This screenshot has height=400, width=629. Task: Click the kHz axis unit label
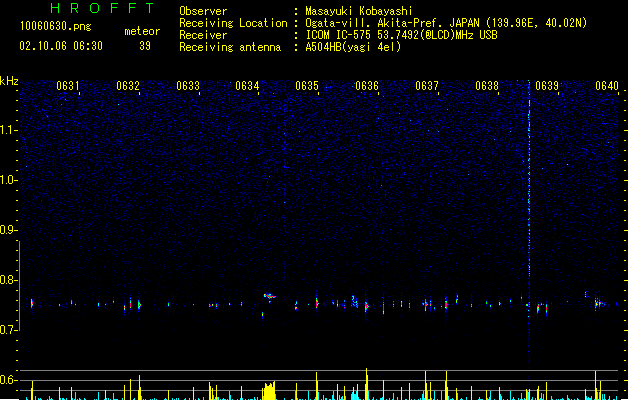9,81
